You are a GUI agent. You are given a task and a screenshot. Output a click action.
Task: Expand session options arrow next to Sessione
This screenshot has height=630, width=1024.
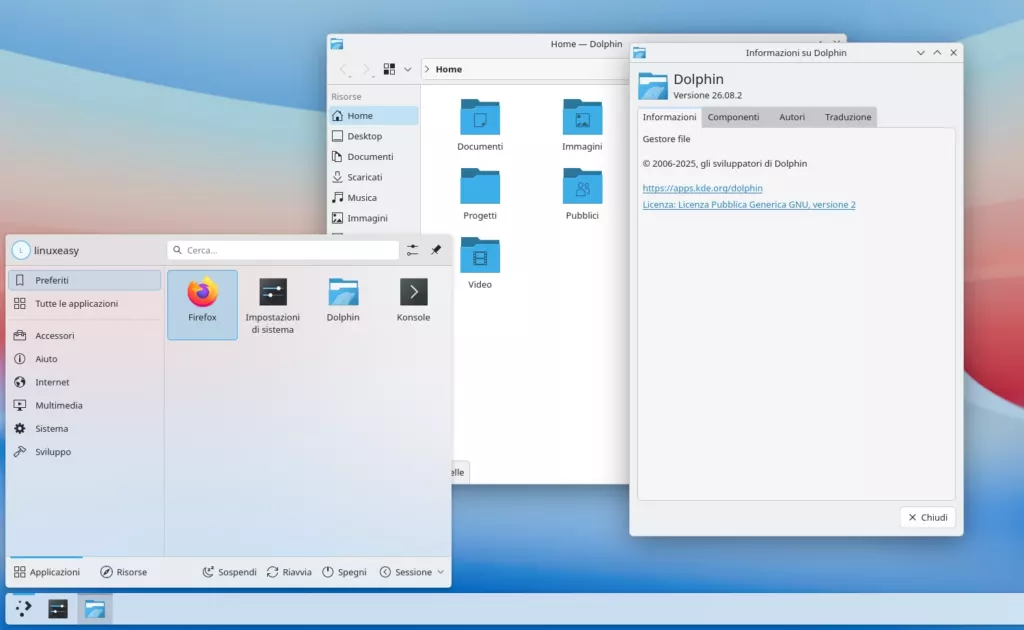pyautogui.click(x=441, y=572)
